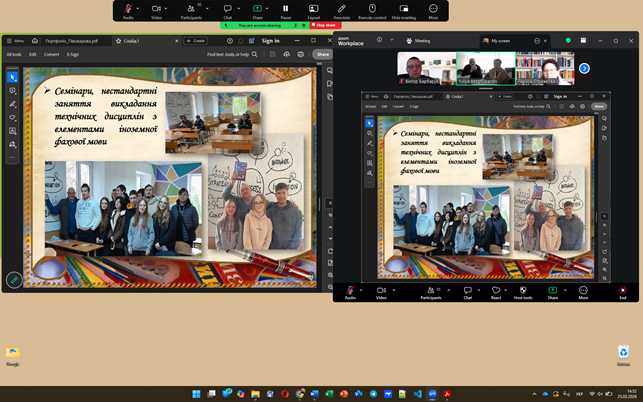
Task: Choose the draw freehand tool in Acrobat
Action: coord(12,118)
